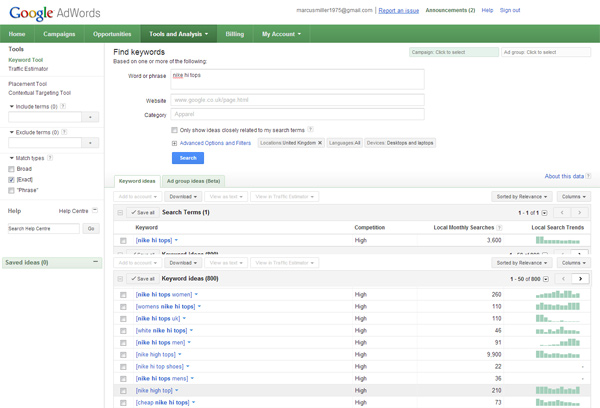Add the include term with plus button
Screen dimensions: 600x408
click(x=90, y=117)
